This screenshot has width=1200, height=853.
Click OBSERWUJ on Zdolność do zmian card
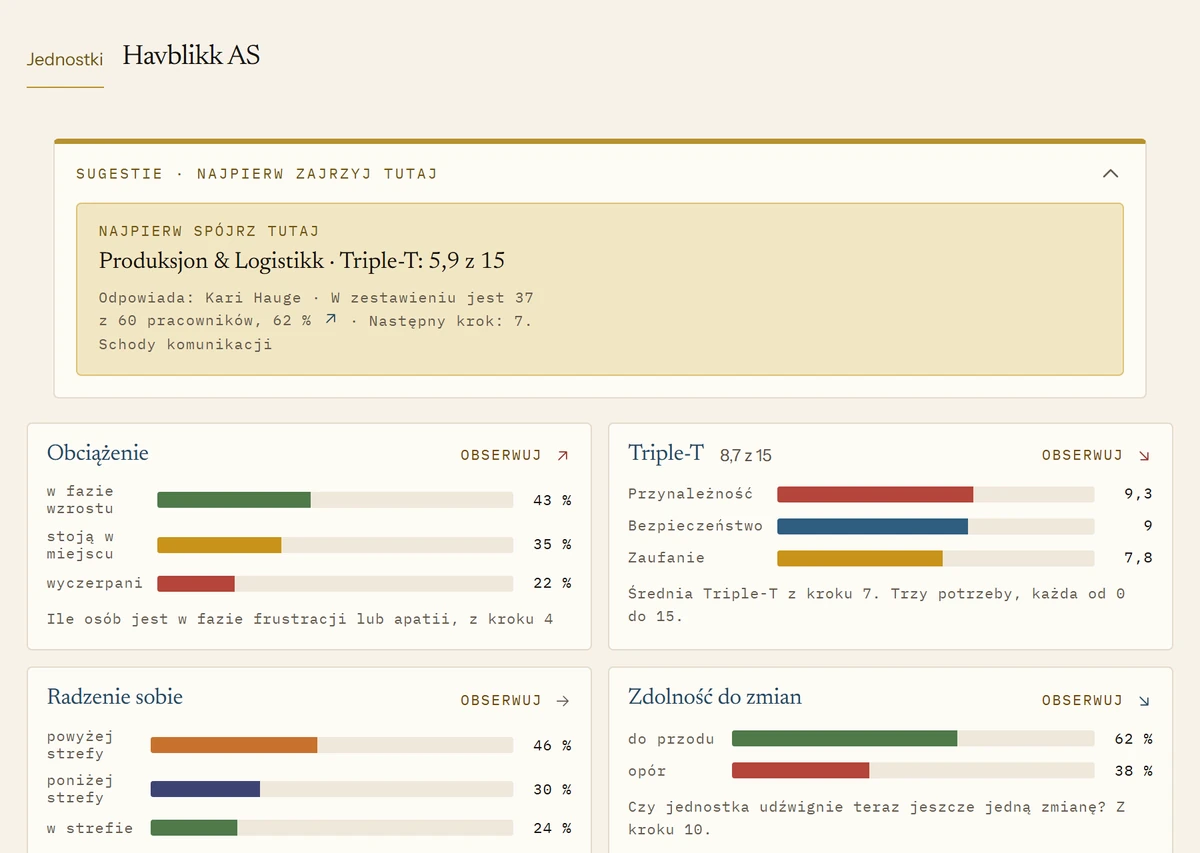coord(1082,701)
